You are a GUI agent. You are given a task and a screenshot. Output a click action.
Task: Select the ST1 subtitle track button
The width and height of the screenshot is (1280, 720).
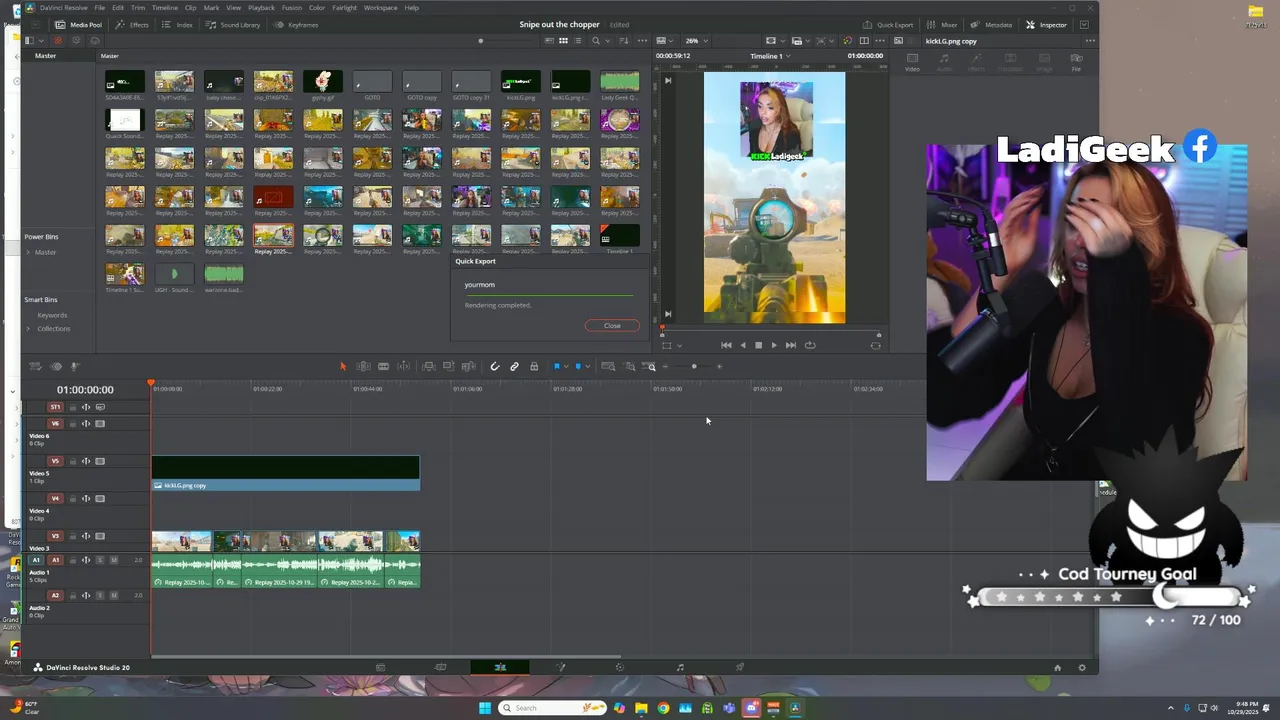click(55, 407)
